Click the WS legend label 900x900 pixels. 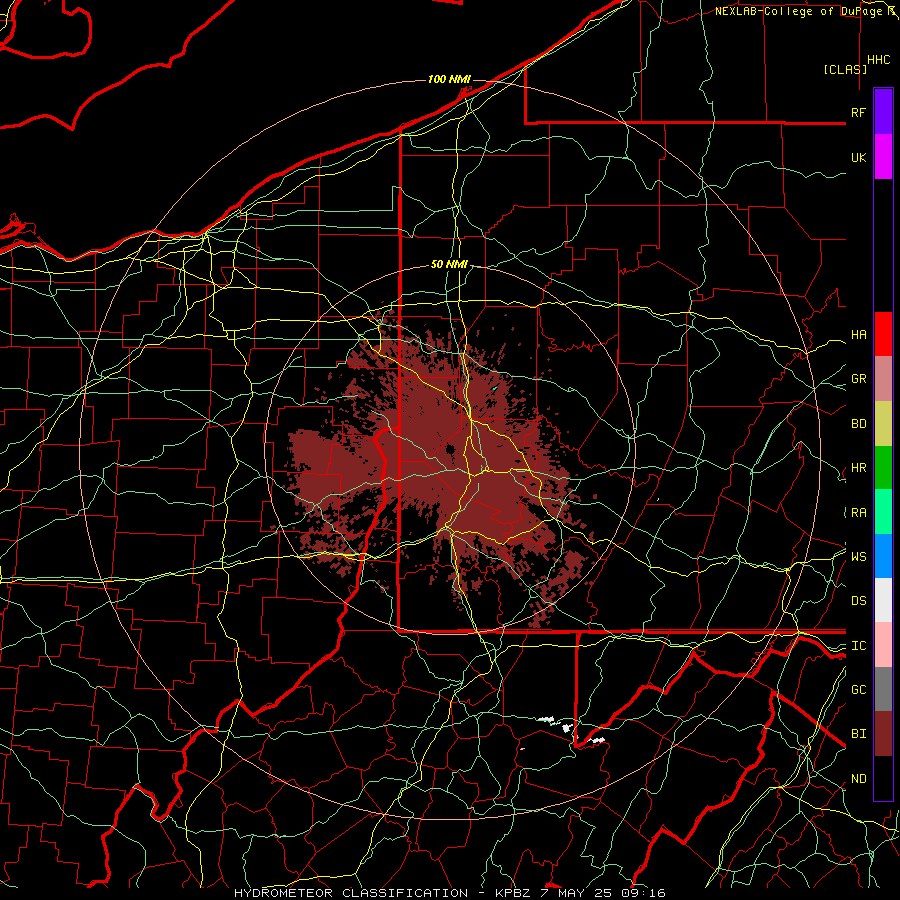(x=859, y=557)
